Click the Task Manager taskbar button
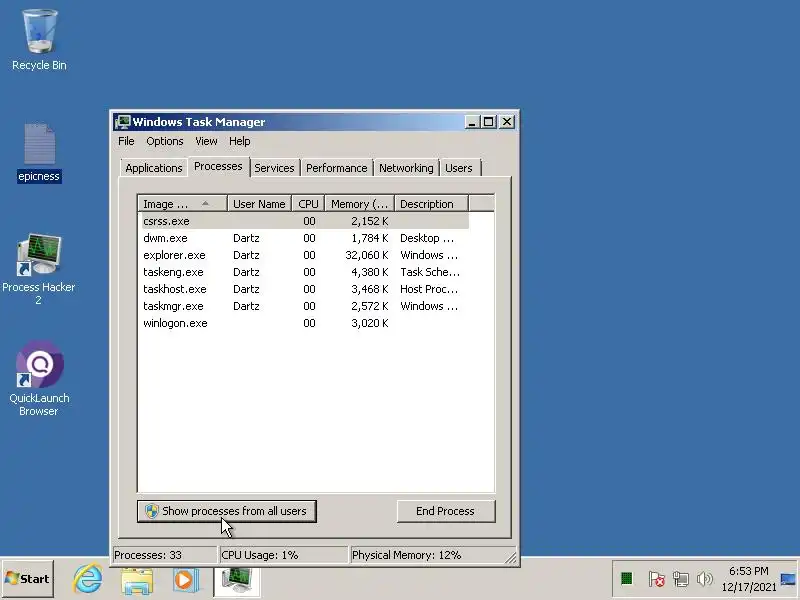This screenshot has width=800, height=600. (237, 580)
